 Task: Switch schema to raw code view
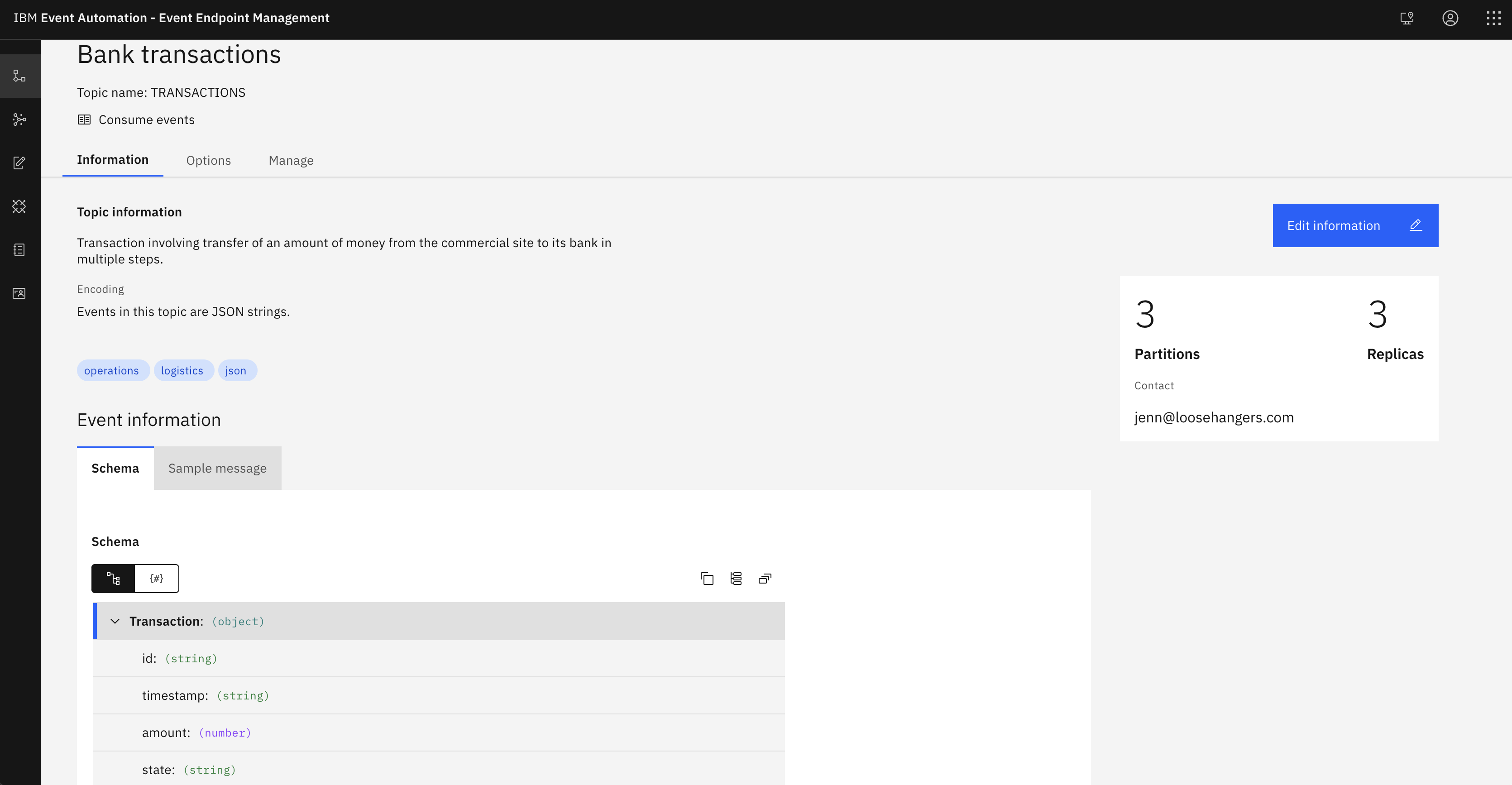click(x=157, y=578)
